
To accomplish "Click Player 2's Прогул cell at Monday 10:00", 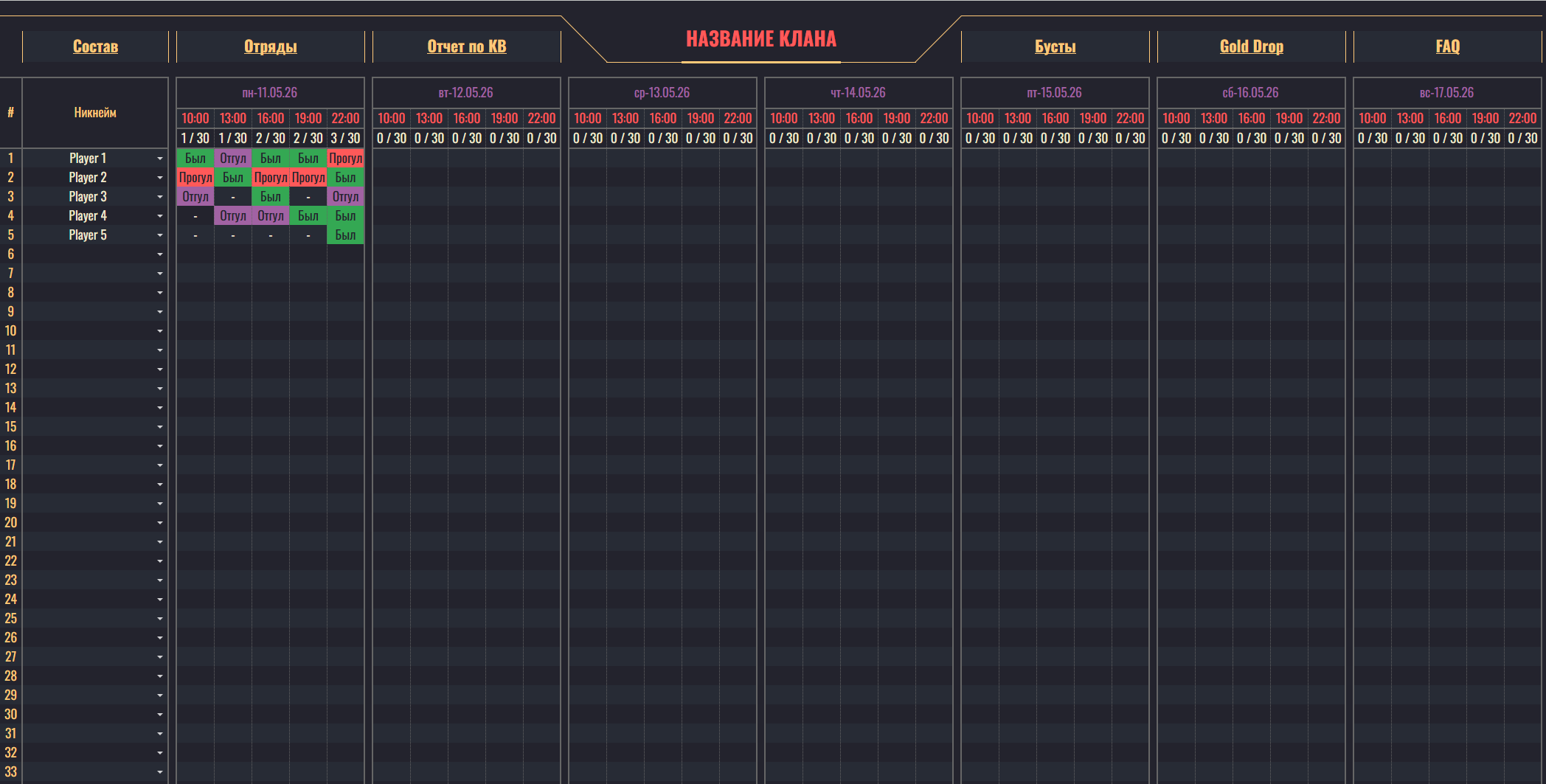I will point(195,178).
